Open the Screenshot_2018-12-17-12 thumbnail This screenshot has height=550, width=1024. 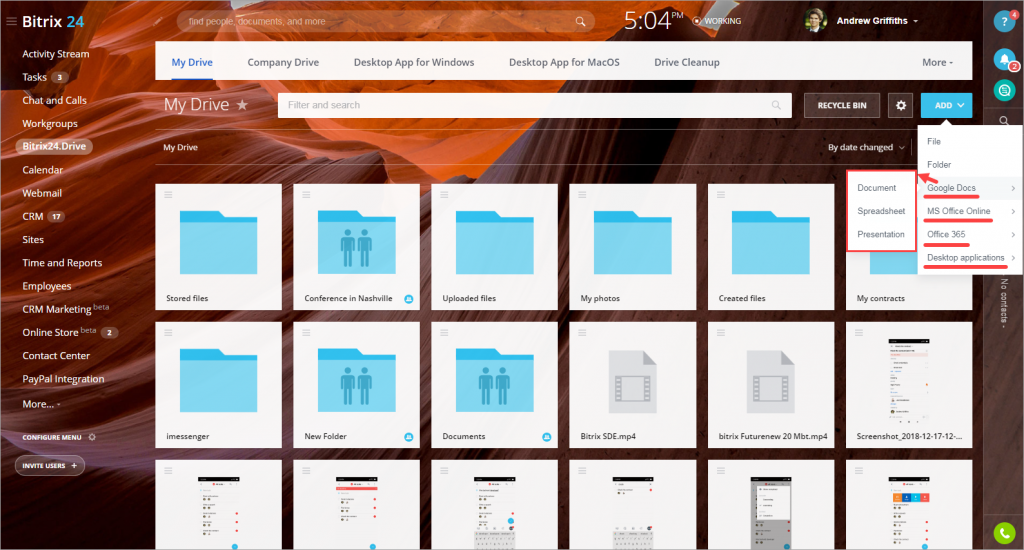(908, 385)
